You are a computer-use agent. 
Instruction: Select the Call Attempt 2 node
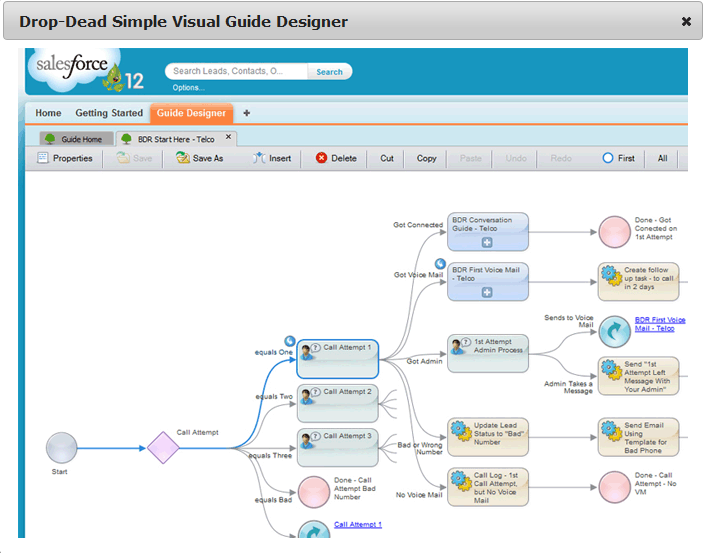[337, 402]
